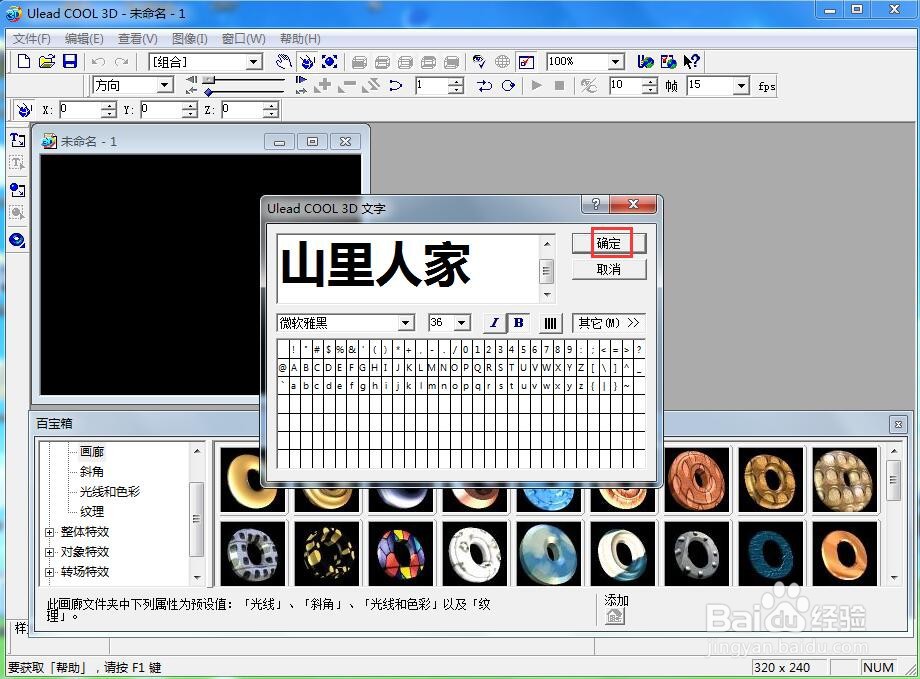Select the 纹理 tree item
The width and height of the screenshot is (920, 679).
pyautogui.click(x=92, y=511)
